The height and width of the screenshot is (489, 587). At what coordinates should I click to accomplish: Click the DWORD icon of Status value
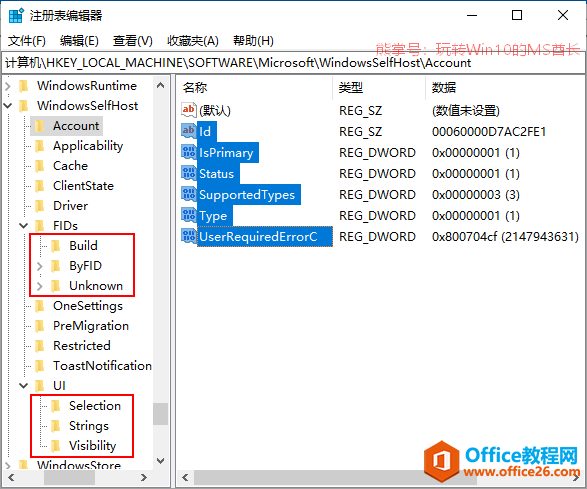click(x=189, y=173)
